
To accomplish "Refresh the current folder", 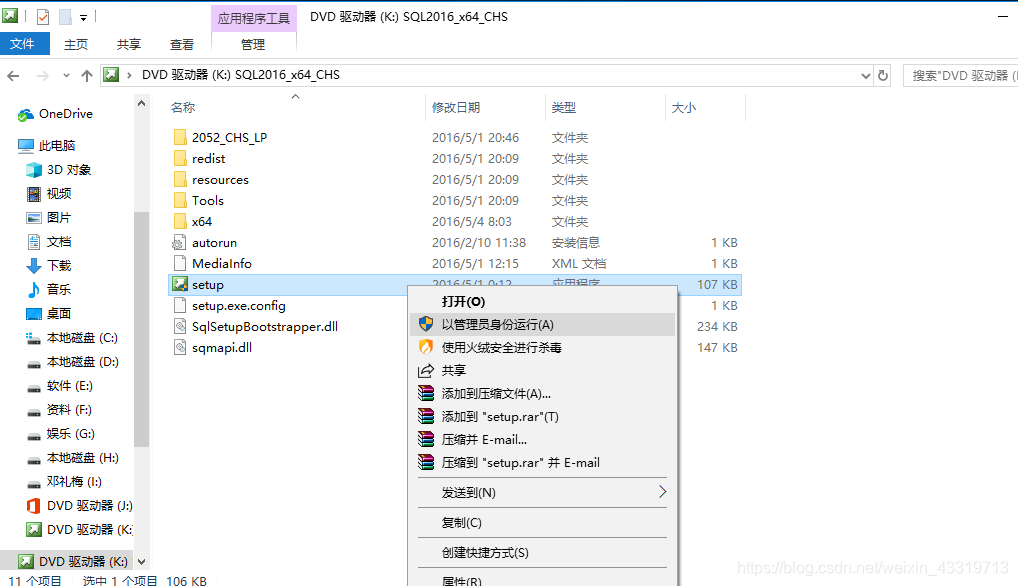I will (883, 76).
